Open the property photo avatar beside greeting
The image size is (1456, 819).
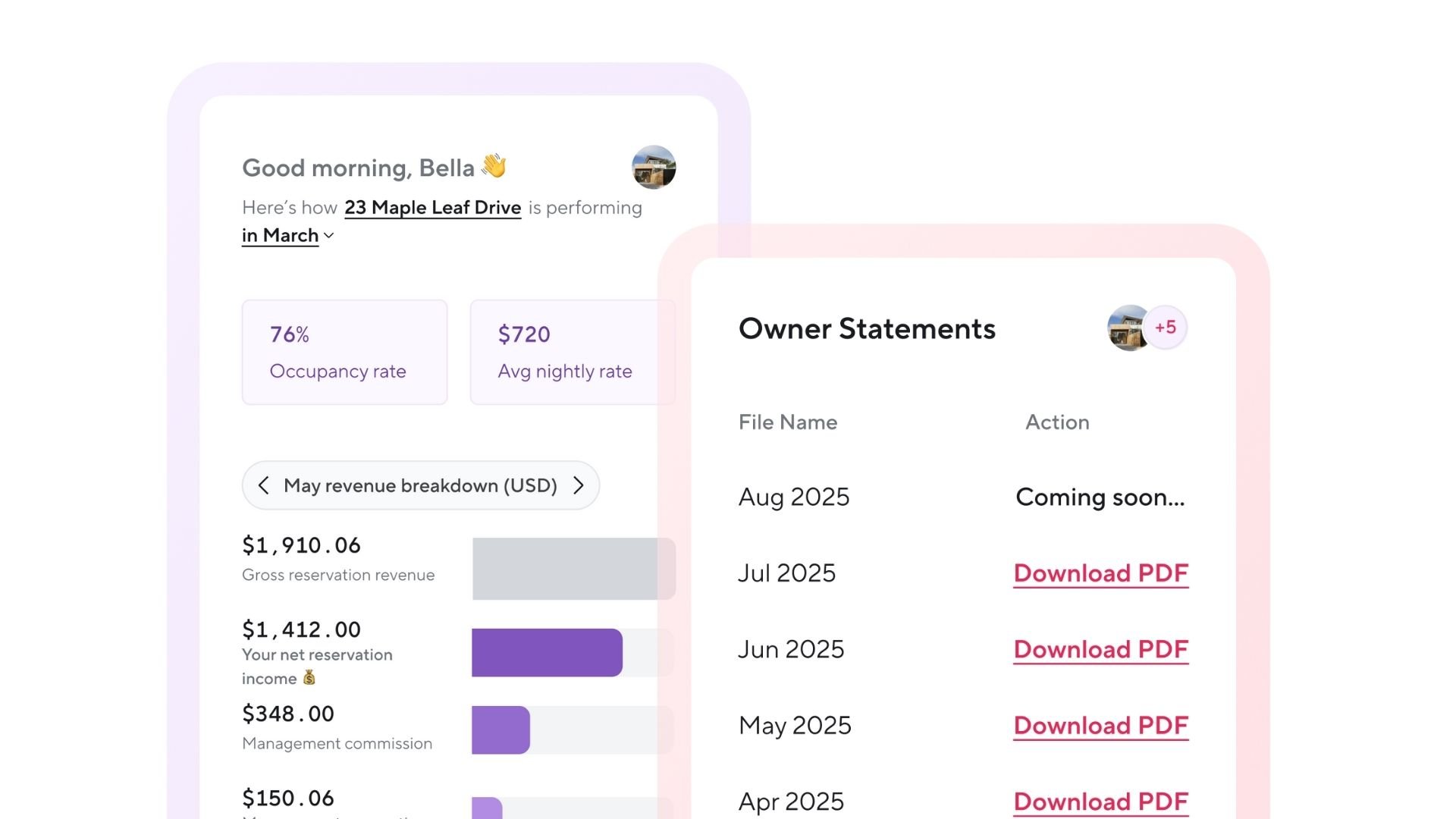click(654, 167)
